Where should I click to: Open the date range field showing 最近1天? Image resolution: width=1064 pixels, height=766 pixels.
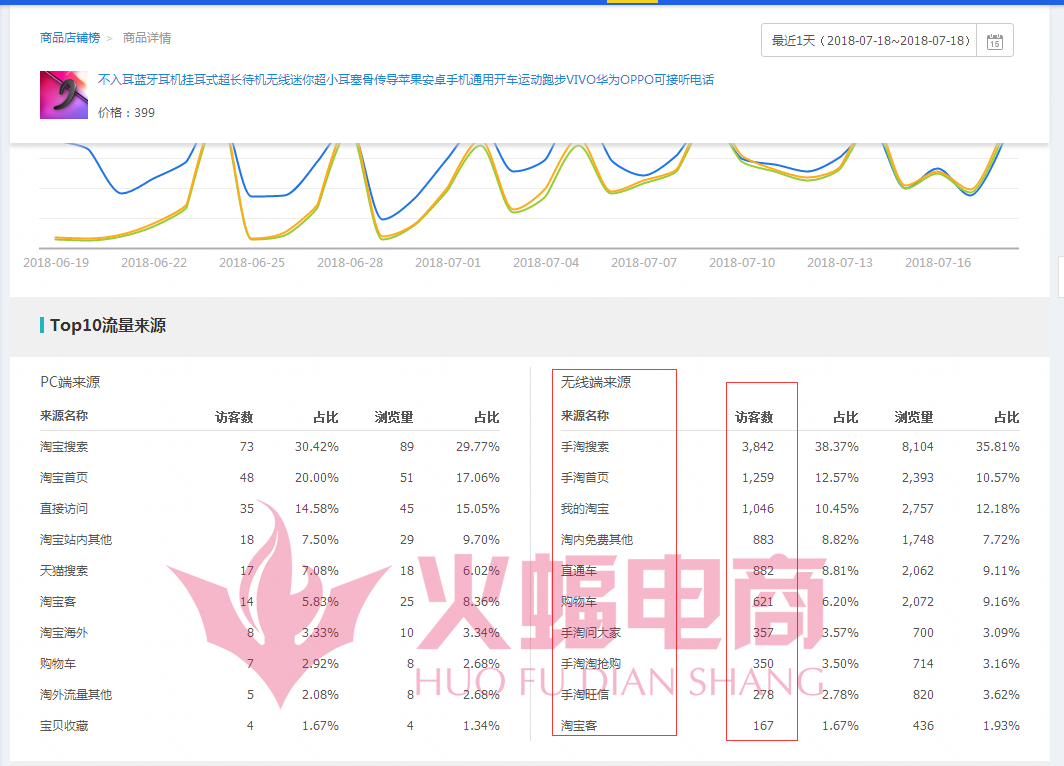(870, 41)
